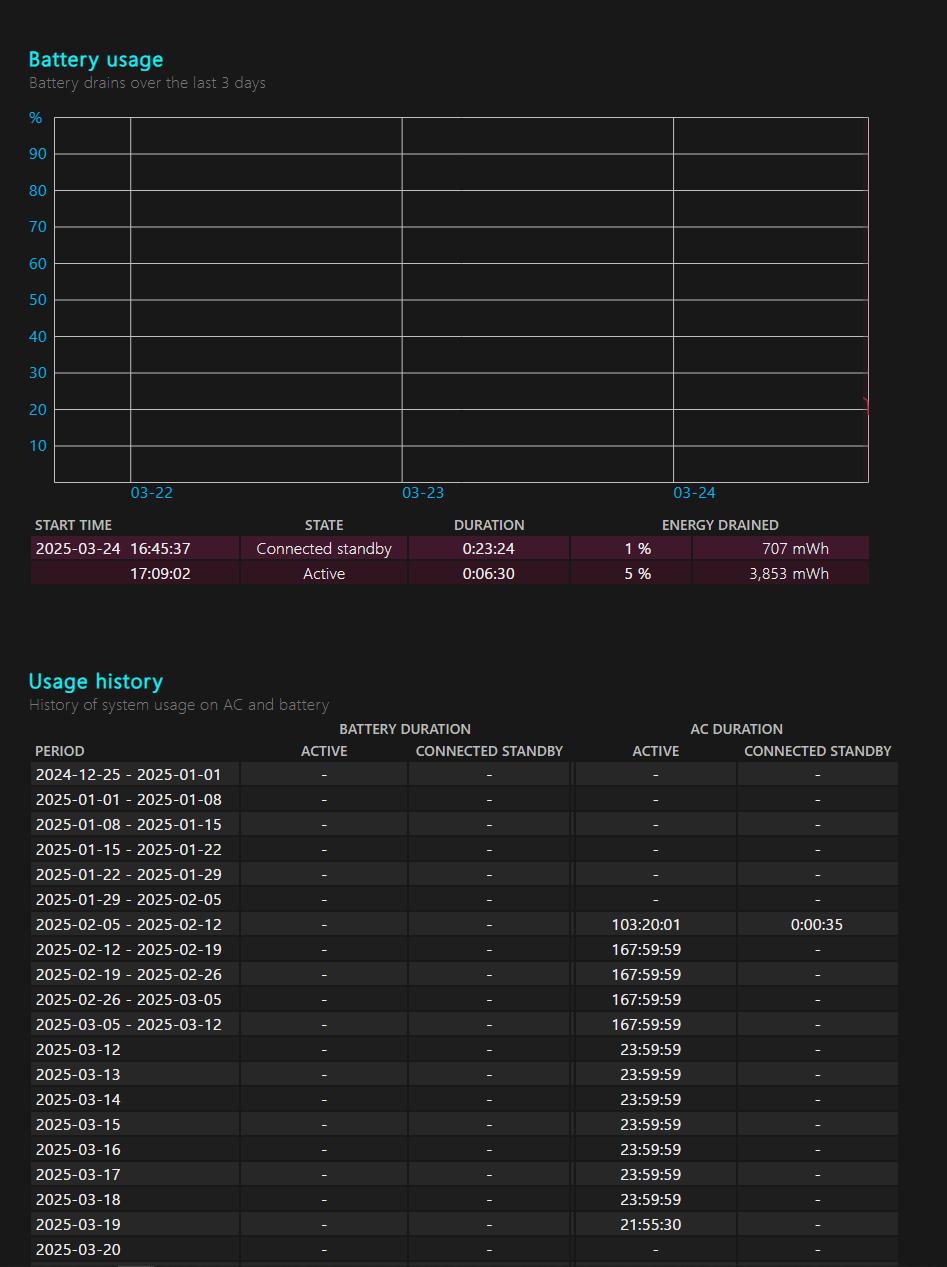947x1267 pixels.
Task: Click 167:59:59 in the 2025-02-12 - 2025-02-19 row
Action: [x=646, y=950]
